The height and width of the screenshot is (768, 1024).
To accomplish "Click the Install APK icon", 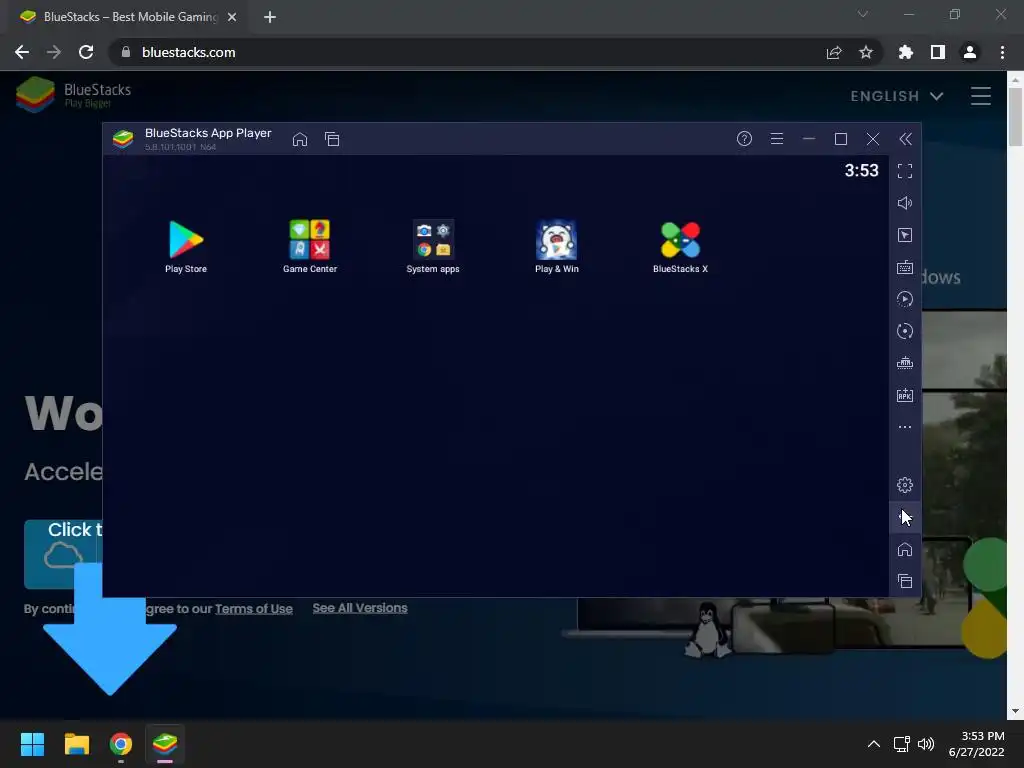I will point(904,395).
